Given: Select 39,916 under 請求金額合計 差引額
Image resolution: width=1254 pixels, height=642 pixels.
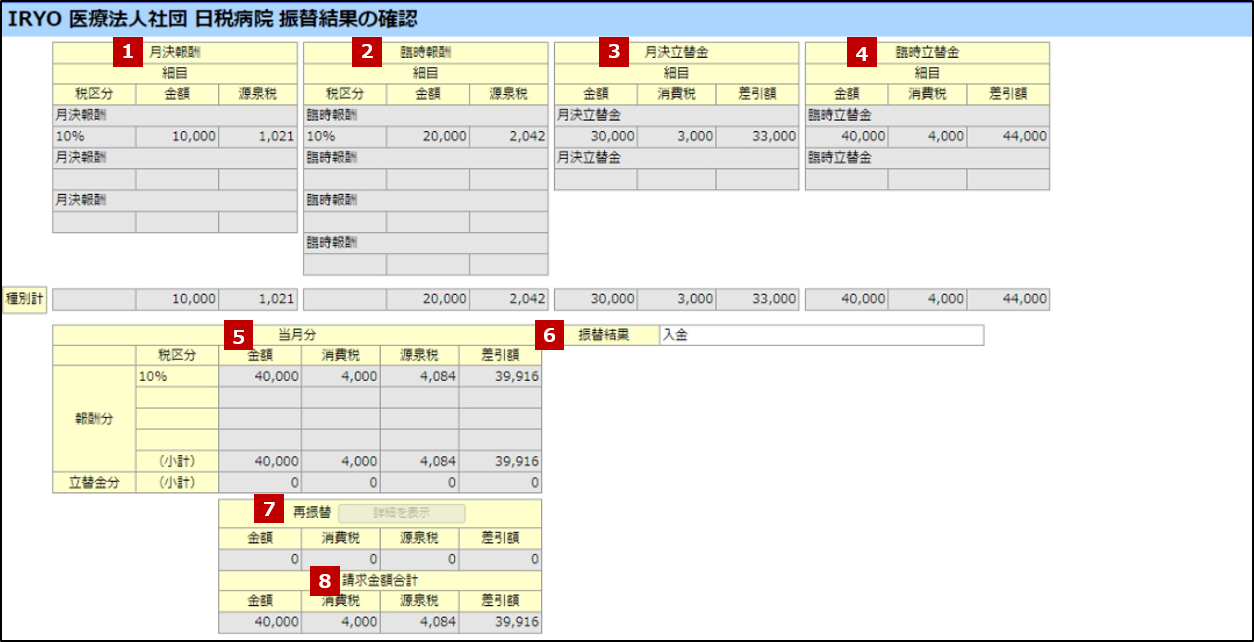Looking at the screenshot, I should coord(516,622).
